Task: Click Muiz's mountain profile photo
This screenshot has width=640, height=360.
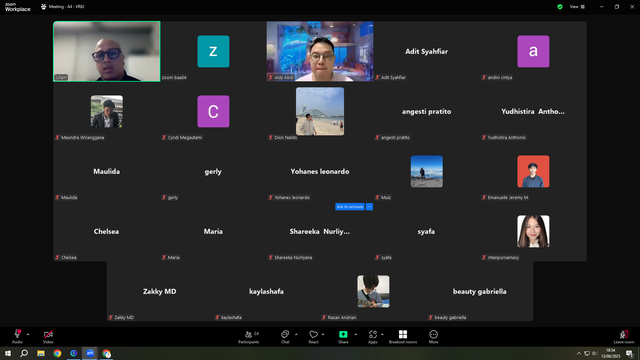Action: tap(427, 171)
